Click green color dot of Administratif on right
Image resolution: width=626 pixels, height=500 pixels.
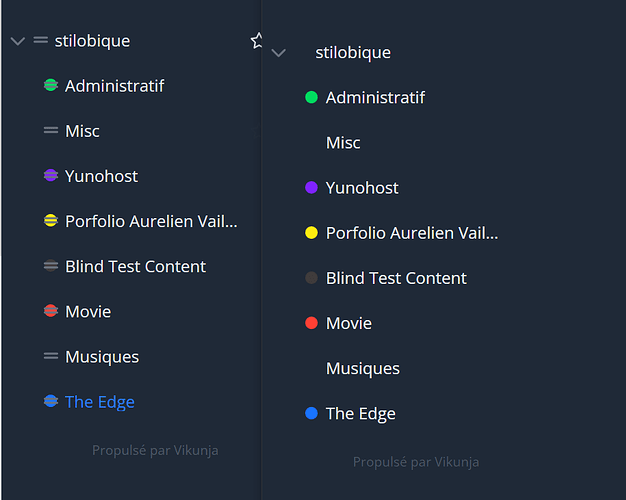tap(311, 97)
